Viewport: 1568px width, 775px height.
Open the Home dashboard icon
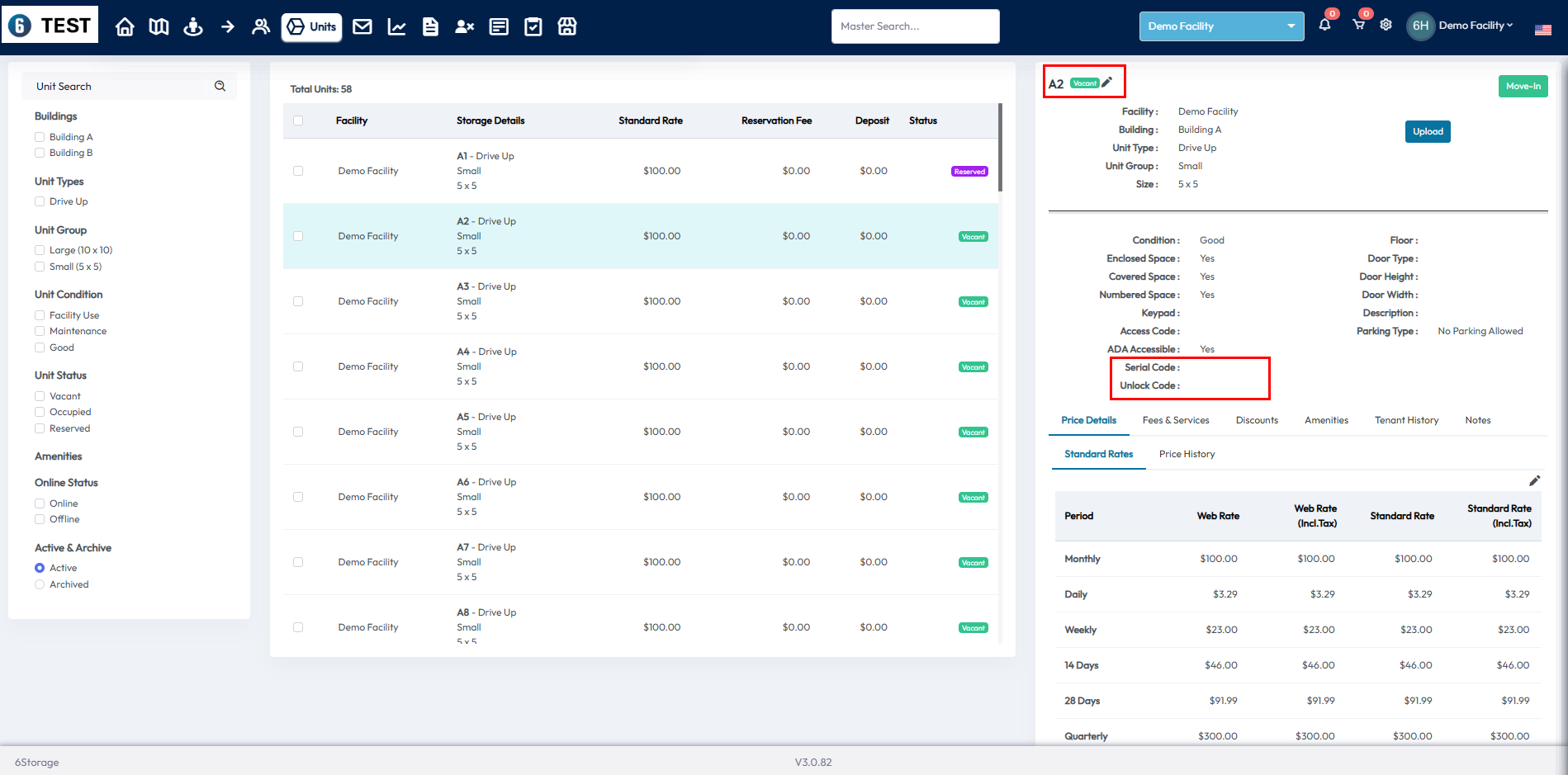point(125,26)
